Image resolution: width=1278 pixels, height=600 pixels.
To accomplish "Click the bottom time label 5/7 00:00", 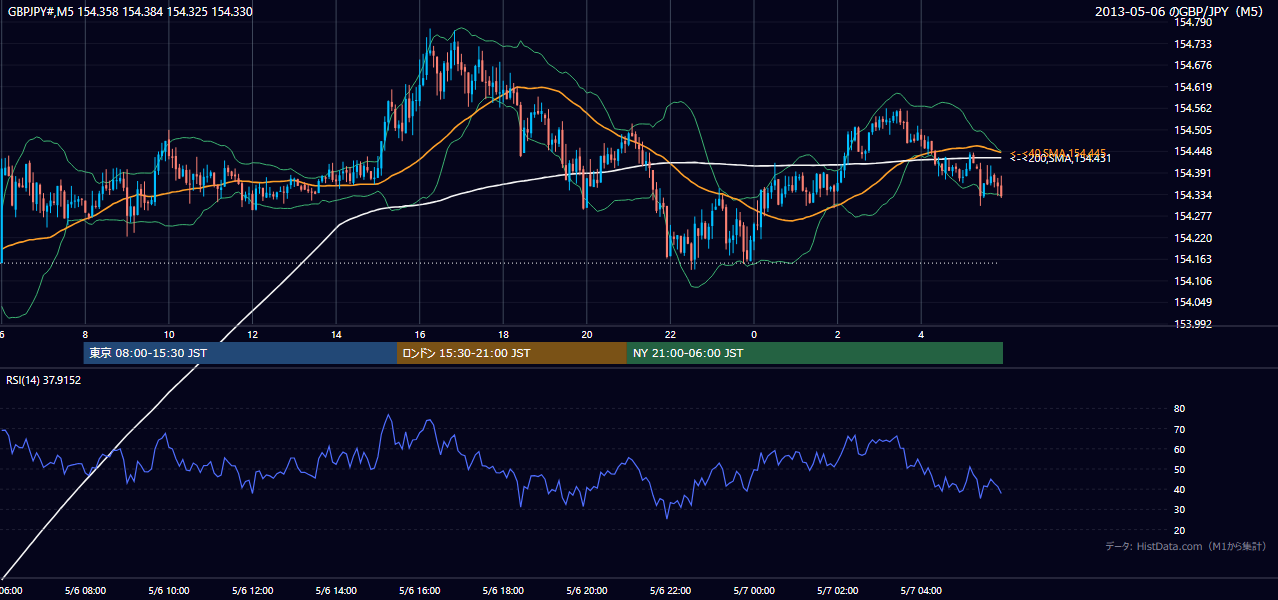I will (754, 591).
